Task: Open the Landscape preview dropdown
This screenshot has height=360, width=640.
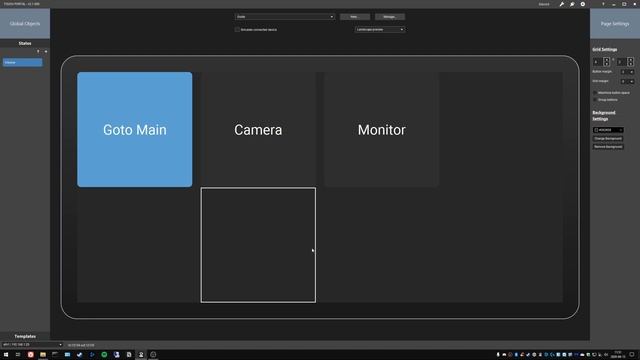Action: click(380, 29)
